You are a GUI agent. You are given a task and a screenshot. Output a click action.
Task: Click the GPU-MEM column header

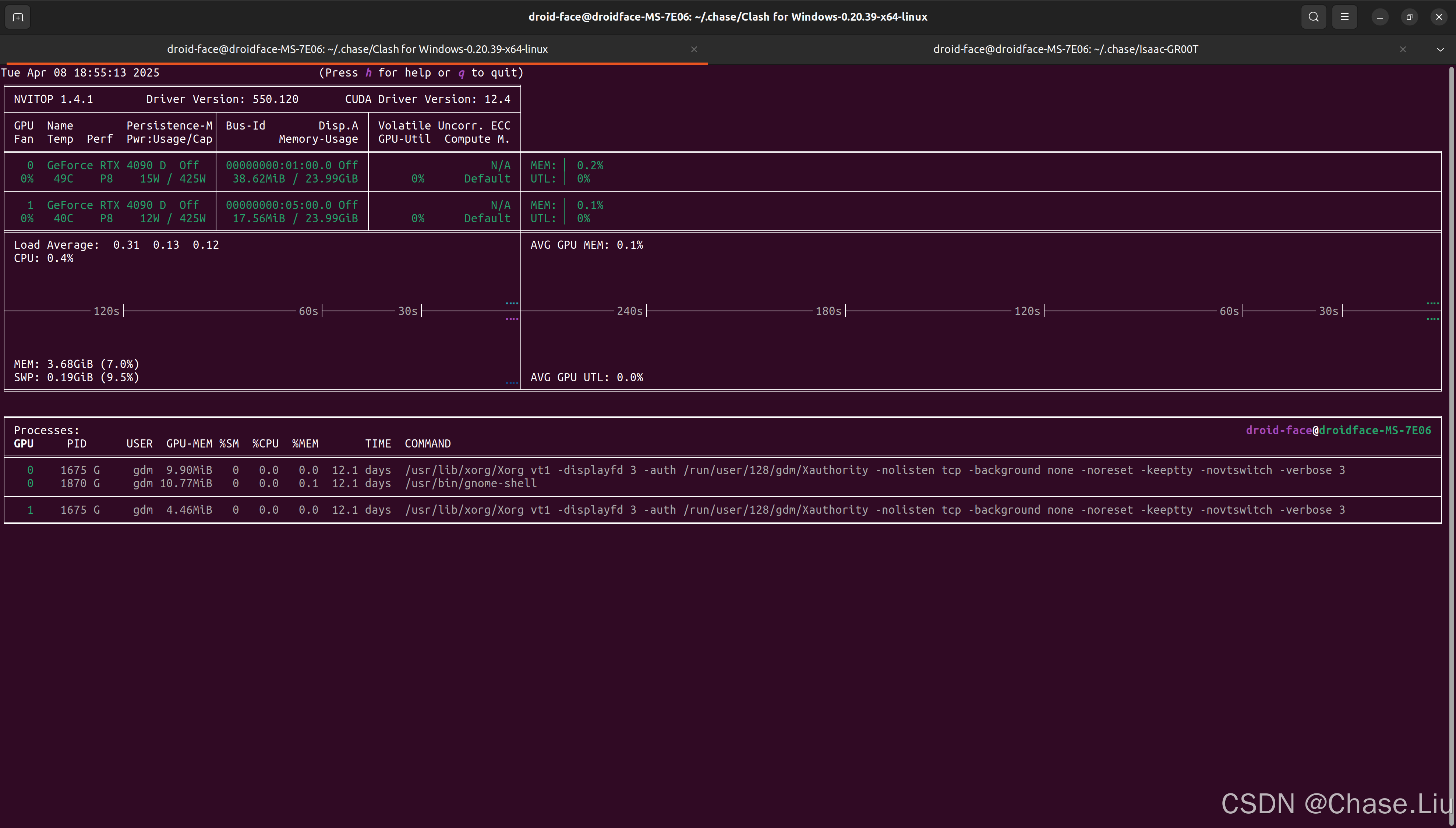[189, 443]
